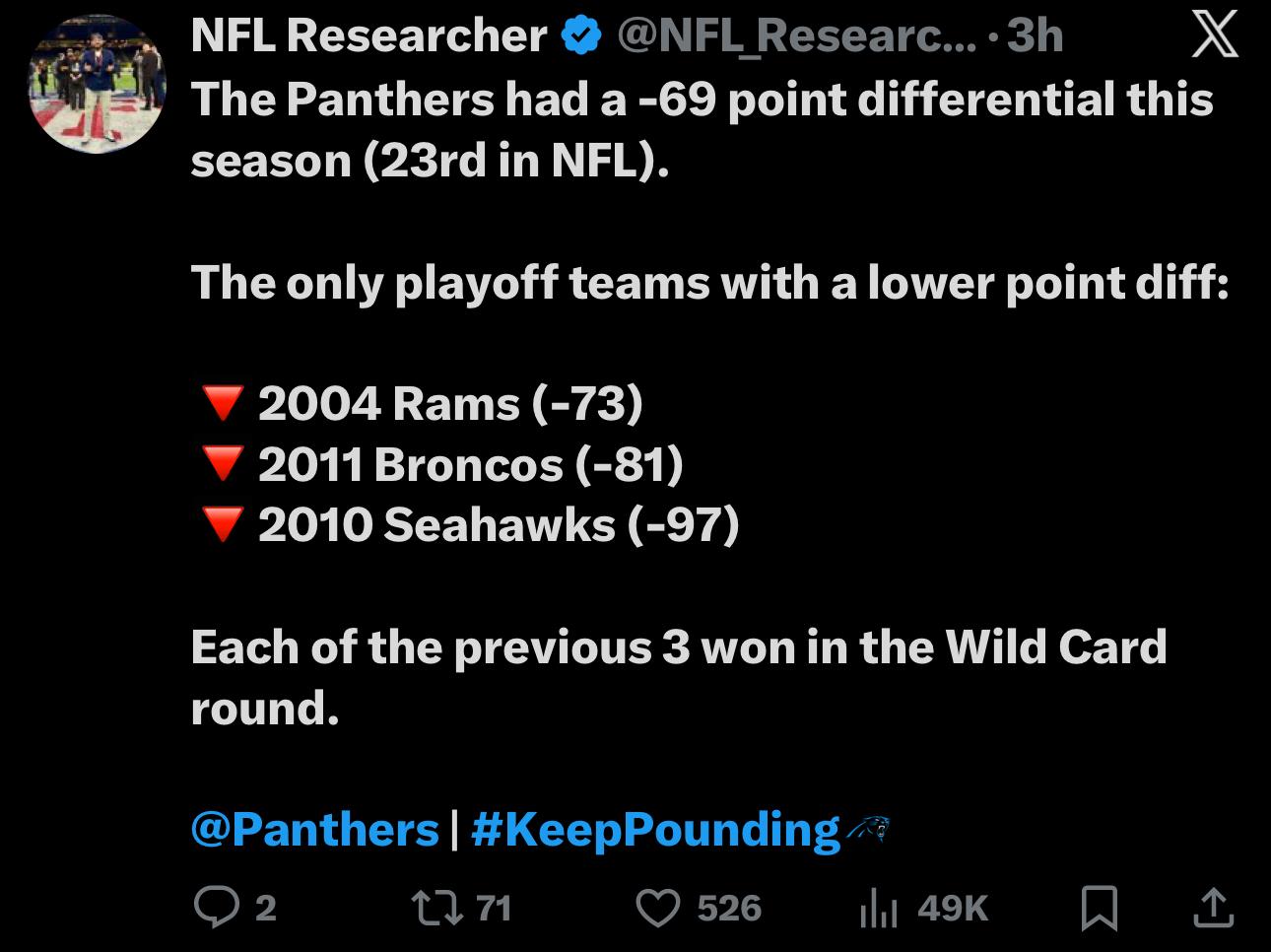This screenshot has height=952, width=1271.
Task: Open the #KeepPounding hashtag
Action: pos(654,829)
